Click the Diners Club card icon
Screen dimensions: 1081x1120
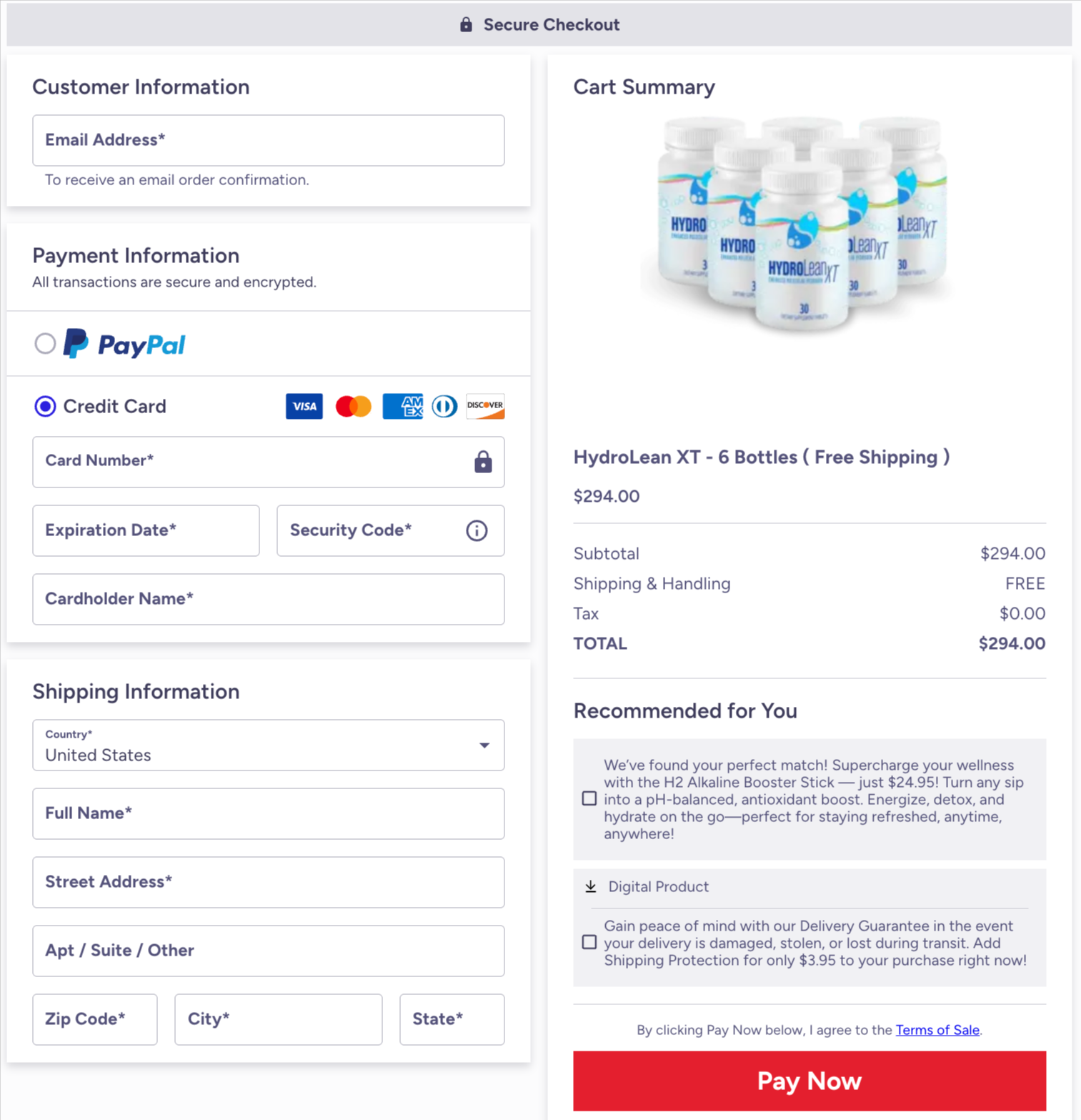point(444,406)
